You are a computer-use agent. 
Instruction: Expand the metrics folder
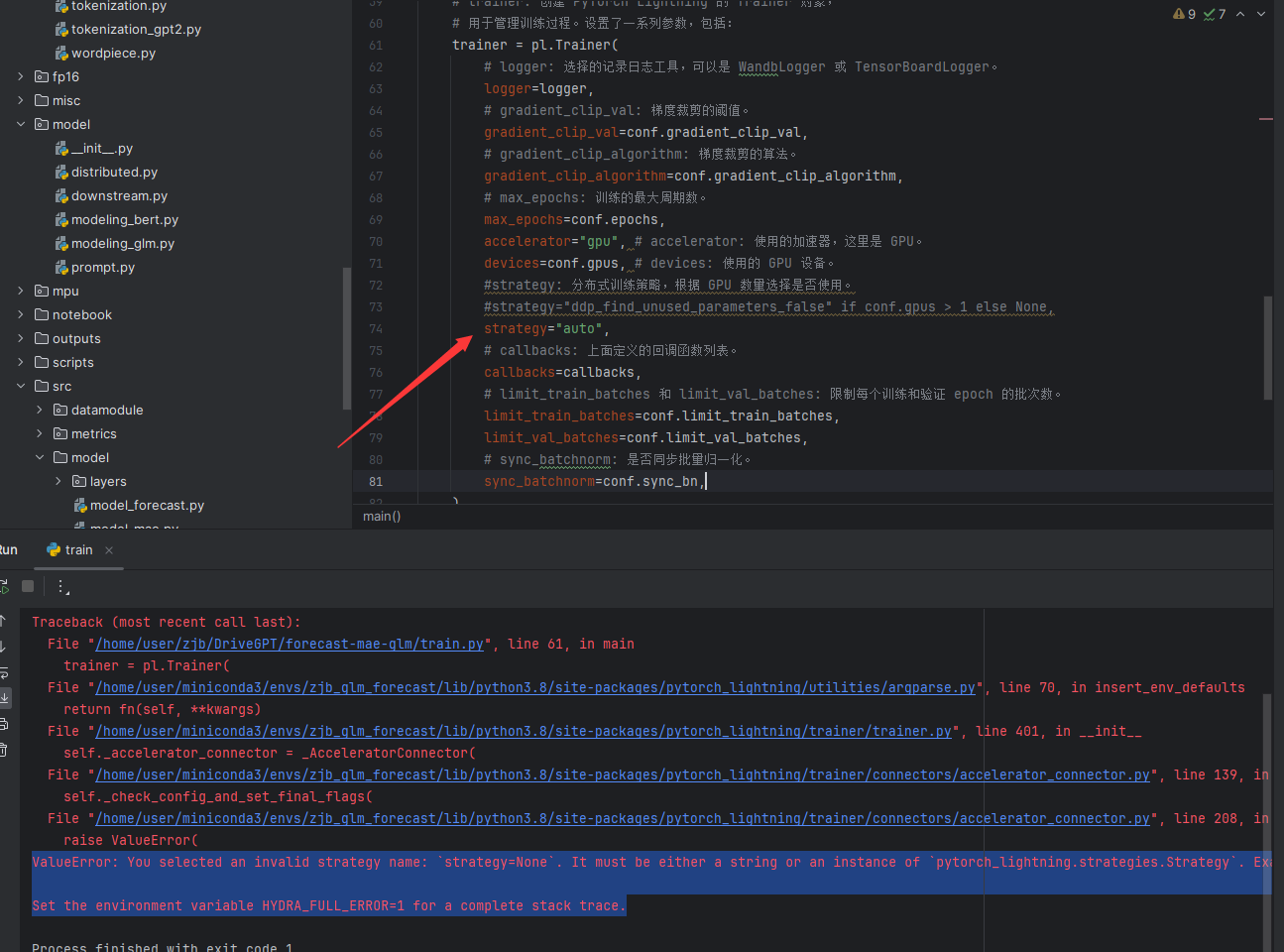40,433
